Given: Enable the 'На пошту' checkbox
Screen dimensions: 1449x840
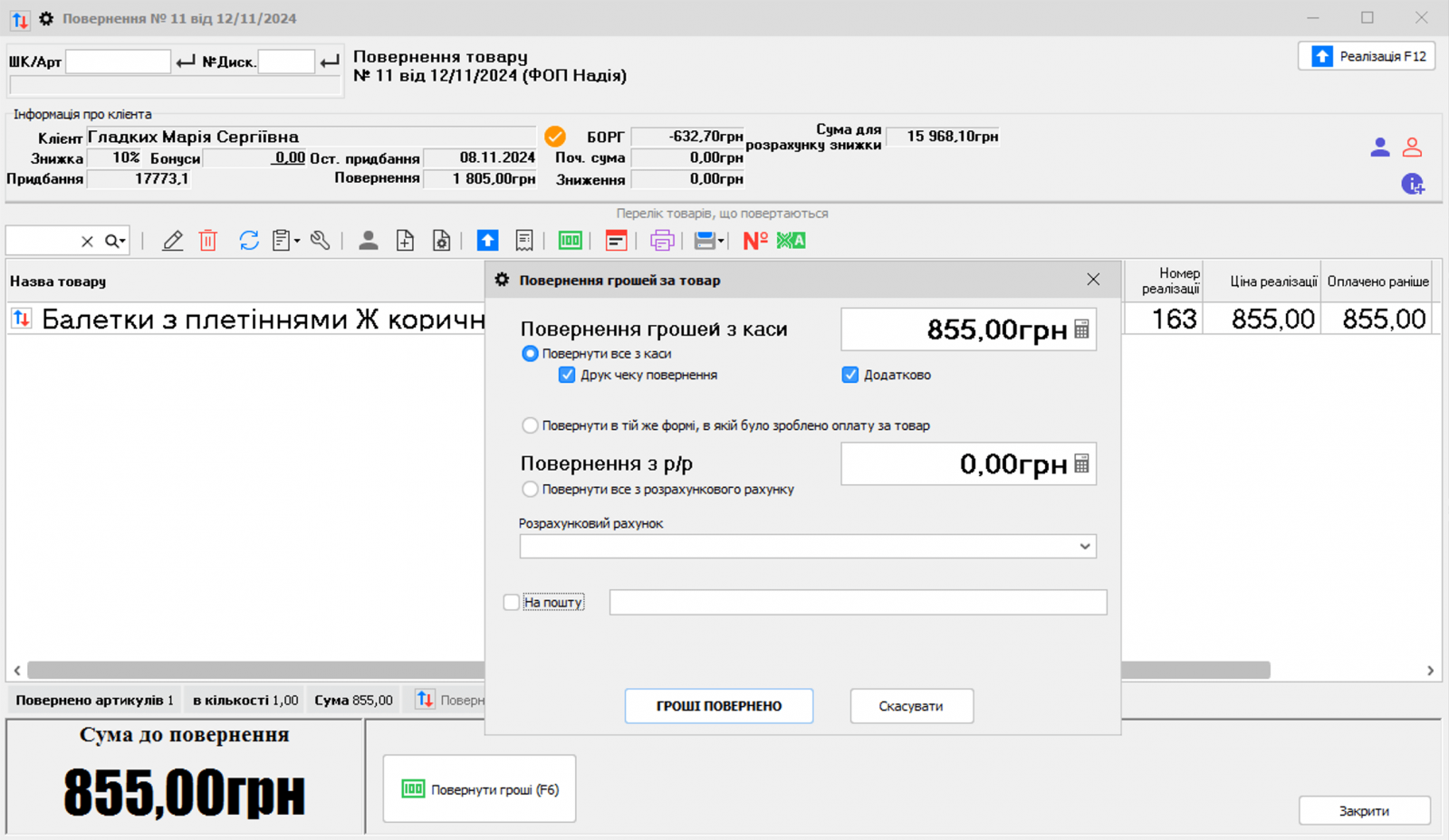Looking at the screenshot, I should click(x=512, y=602).
